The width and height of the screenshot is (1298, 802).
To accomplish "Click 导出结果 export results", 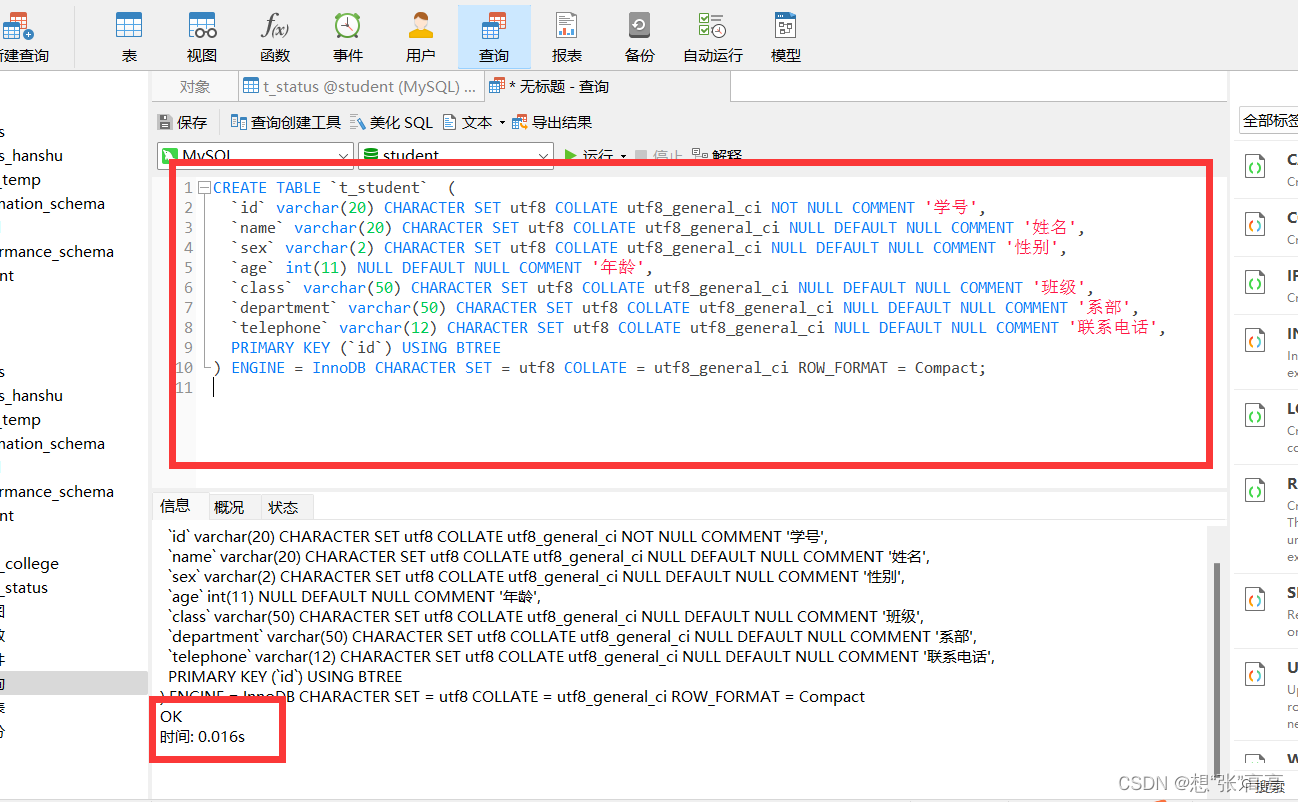I will click(x=552, y=122).
